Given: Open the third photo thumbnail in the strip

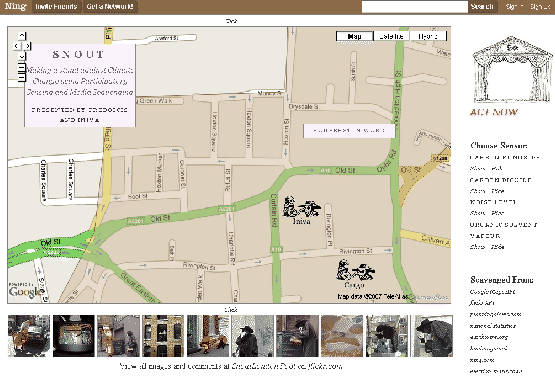Looking at the screenshot, I should [x=119, y=336].
